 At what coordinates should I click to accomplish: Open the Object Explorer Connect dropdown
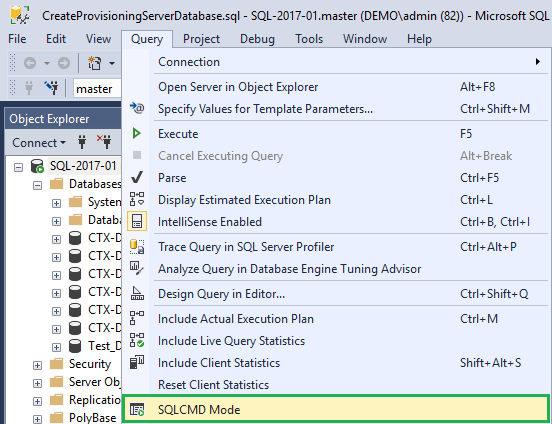coord(39,143)
